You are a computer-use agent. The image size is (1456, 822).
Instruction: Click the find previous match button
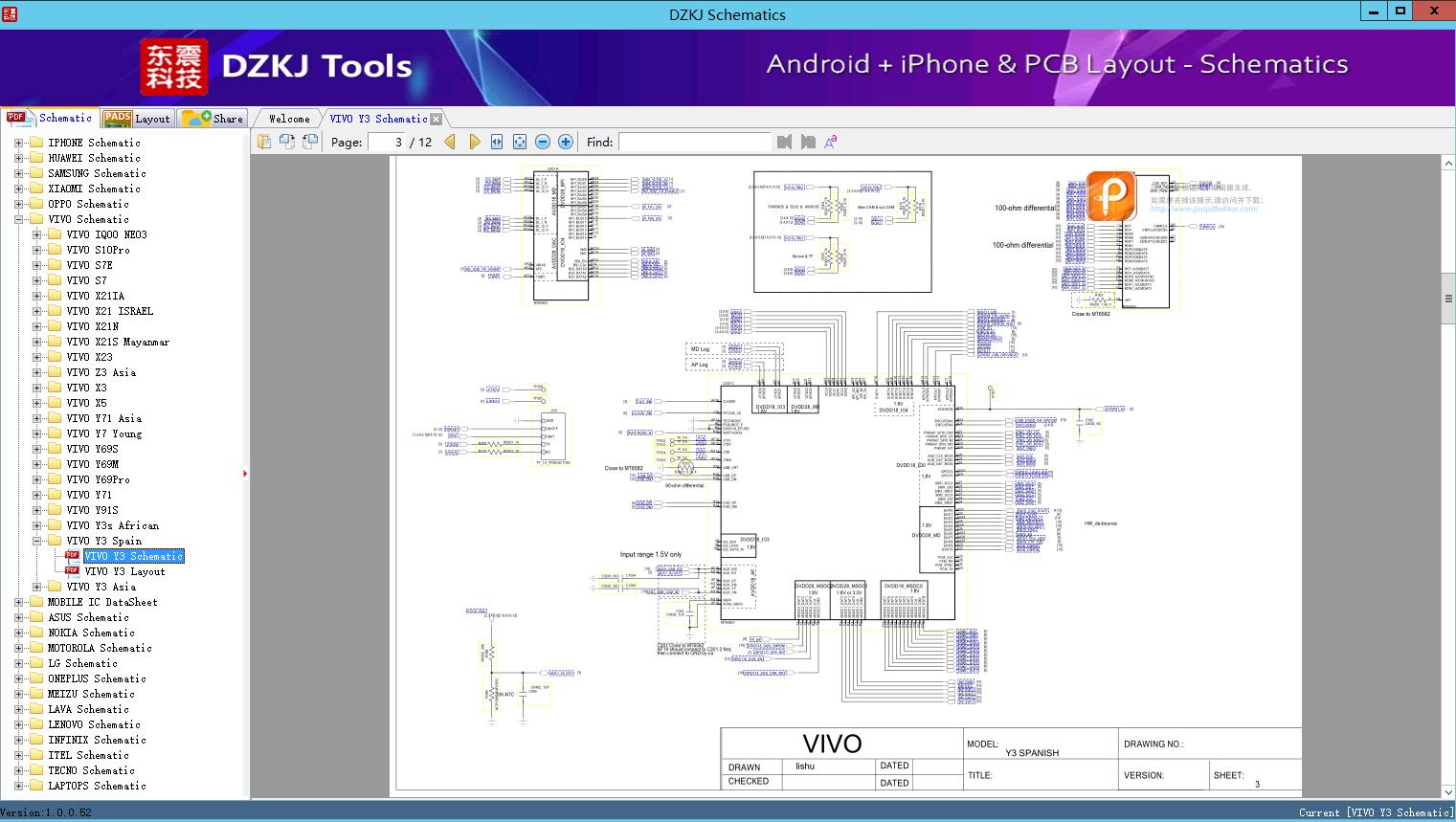(x=784, y=142)
